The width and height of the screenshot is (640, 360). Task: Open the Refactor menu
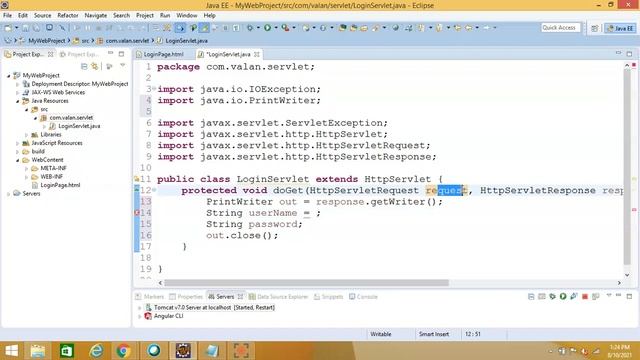point(68,16)
